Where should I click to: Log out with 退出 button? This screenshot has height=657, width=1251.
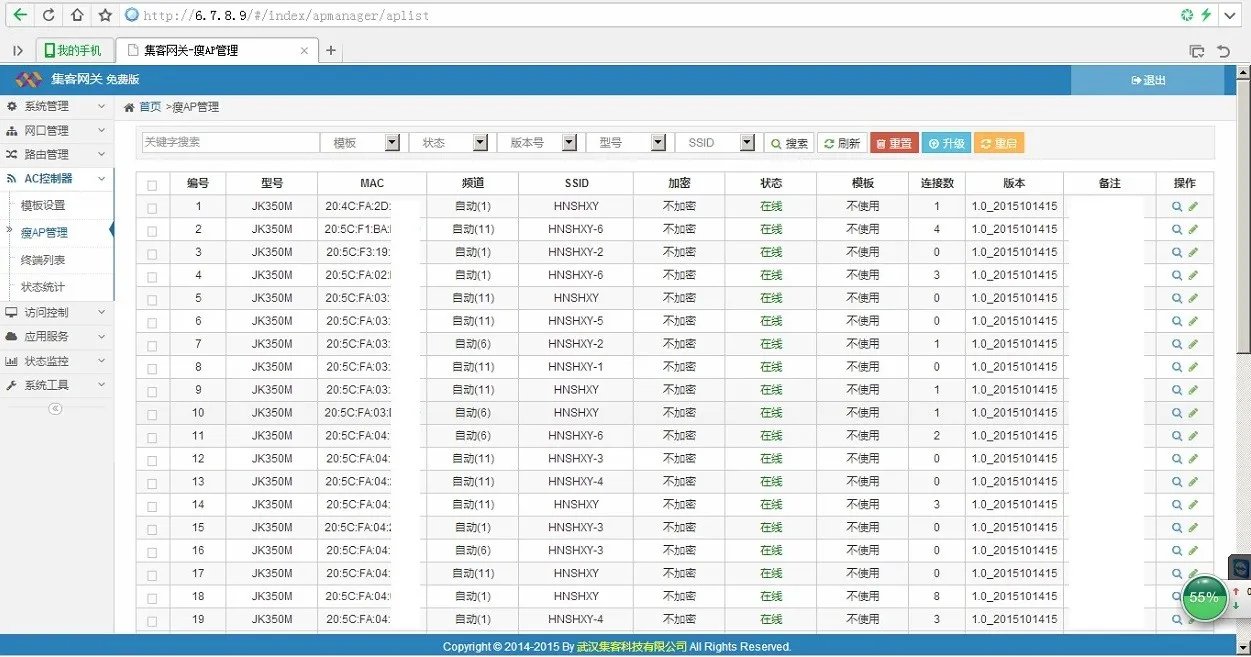click(1147, 80)
